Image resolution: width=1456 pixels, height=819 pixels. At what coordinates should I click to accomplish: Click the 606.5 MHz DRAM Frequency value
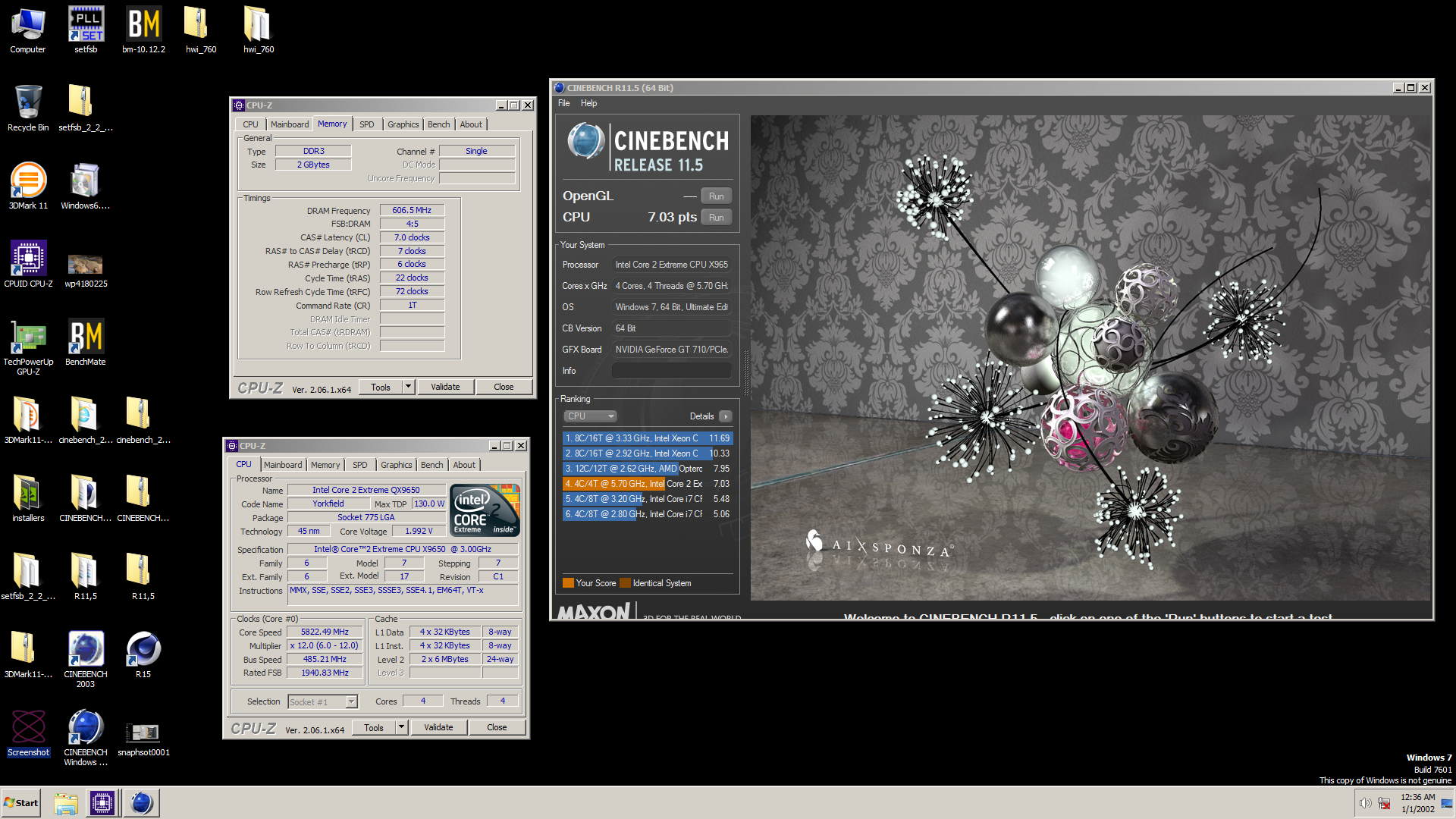click(412, 210)
